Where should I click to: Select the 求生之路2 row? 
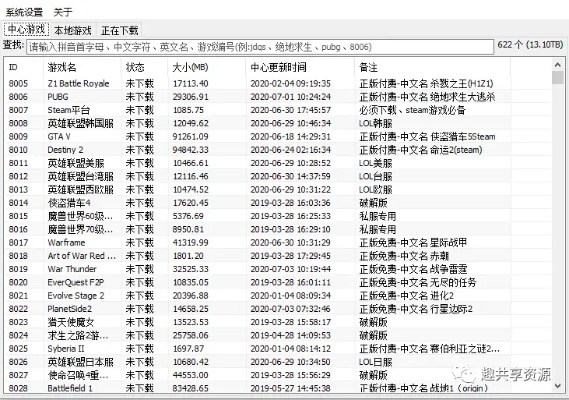pos(278,335)
